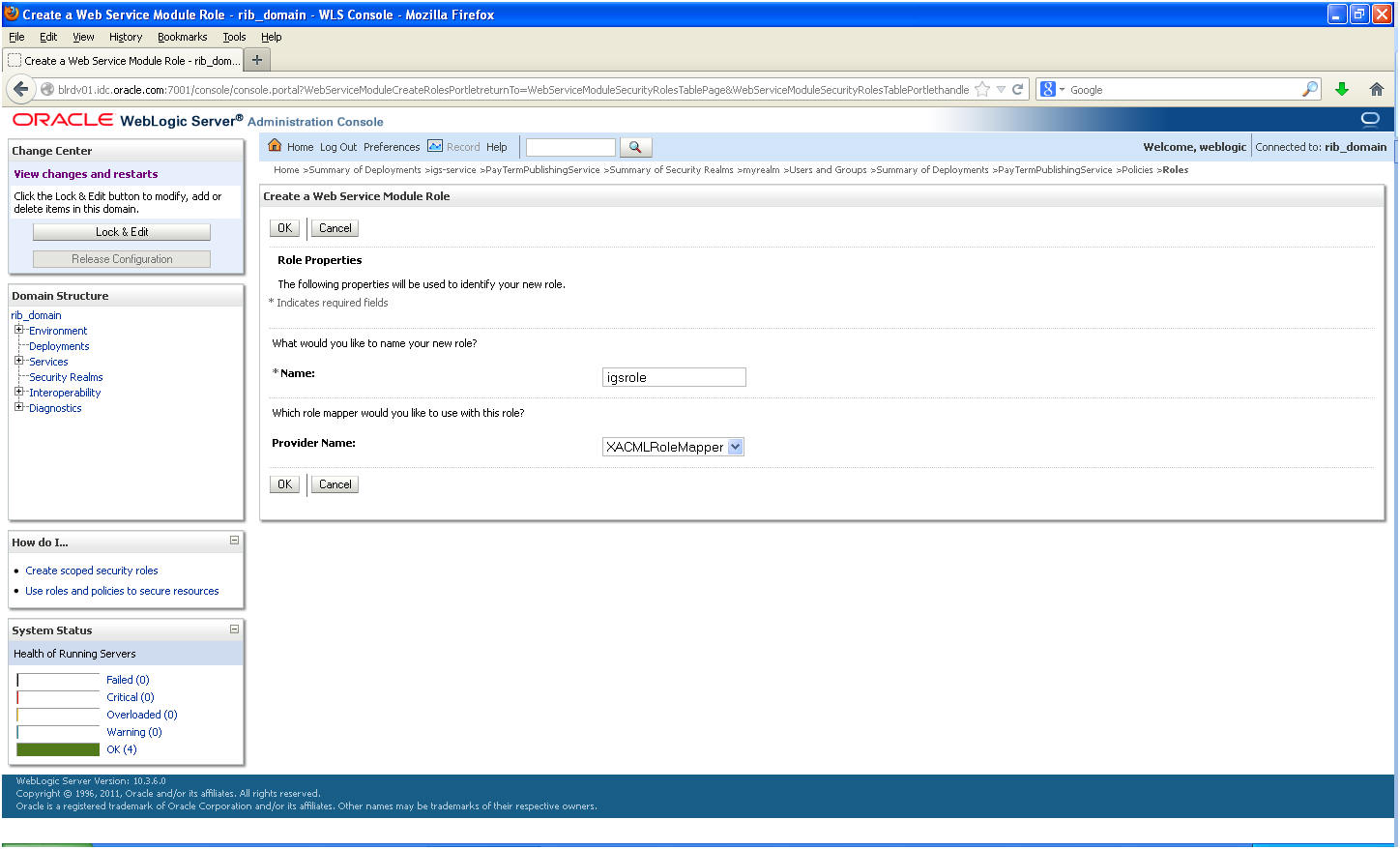Click Warning (0) status link
This screenshot has height=849, width=1400.
[134, 732]
